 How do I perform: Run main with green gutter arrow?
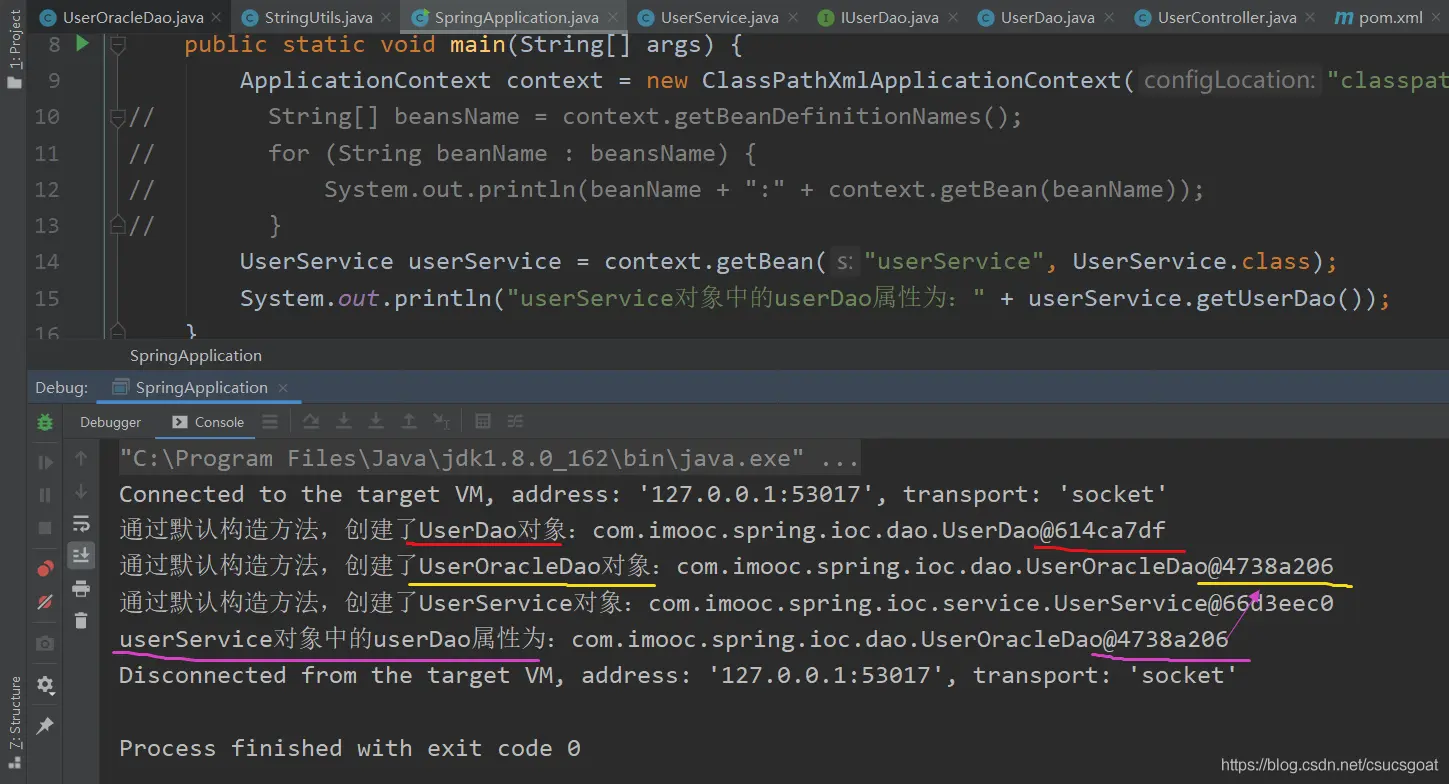coord(83,44)
